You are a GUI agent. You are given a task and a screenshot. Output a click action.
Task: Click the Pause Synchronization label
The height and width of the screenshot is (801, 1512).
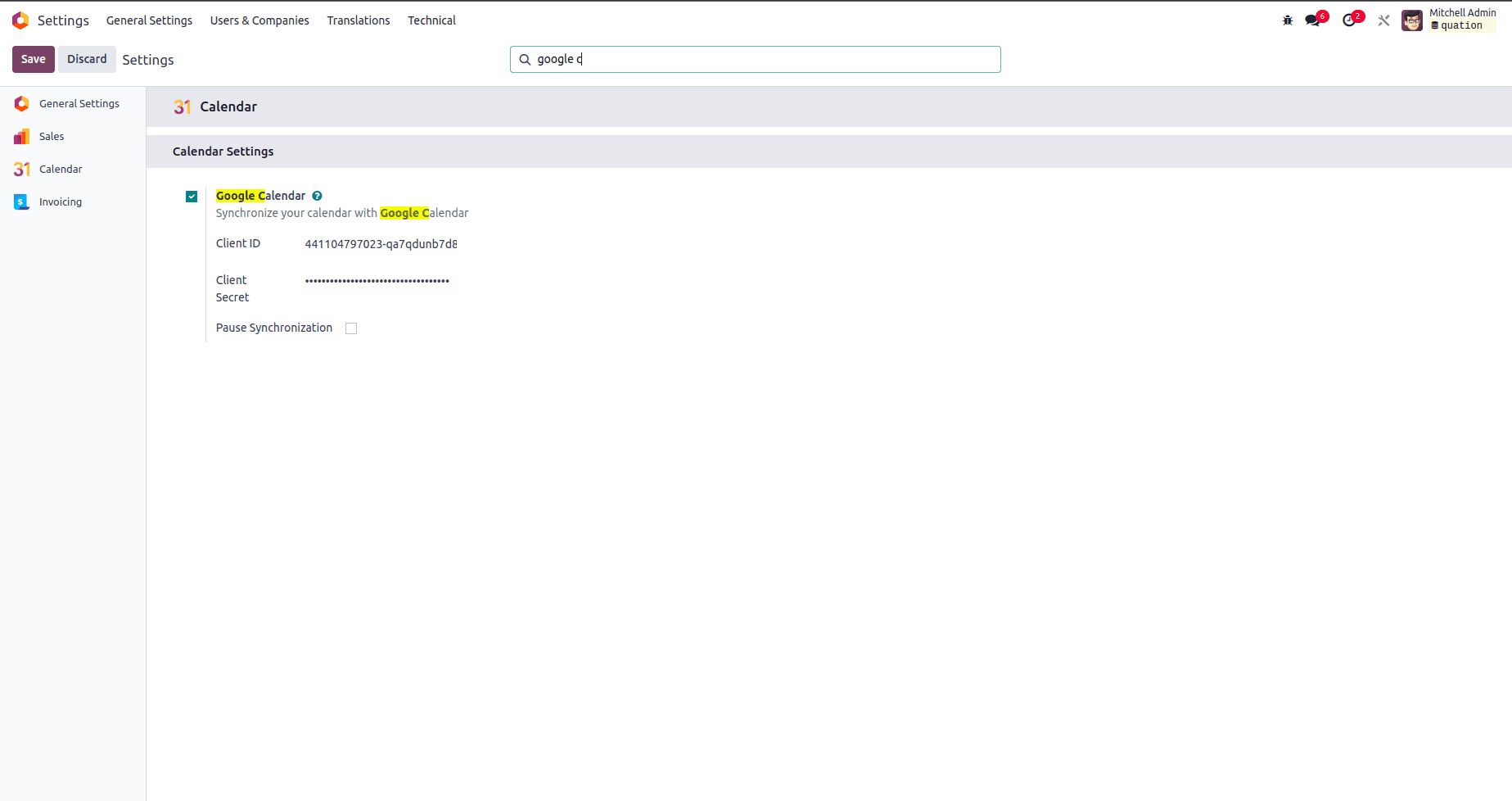point(274,328)
